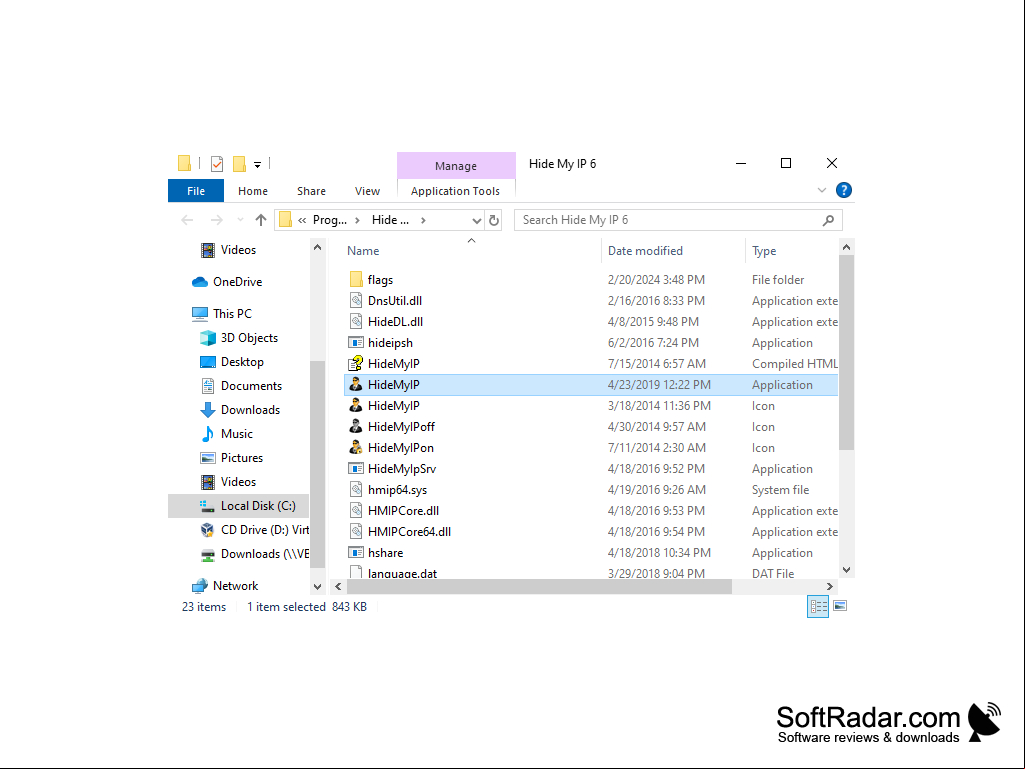Switch to Details view in the status bar
Viewport: 1025px width, 769px height.
point(818,606)
